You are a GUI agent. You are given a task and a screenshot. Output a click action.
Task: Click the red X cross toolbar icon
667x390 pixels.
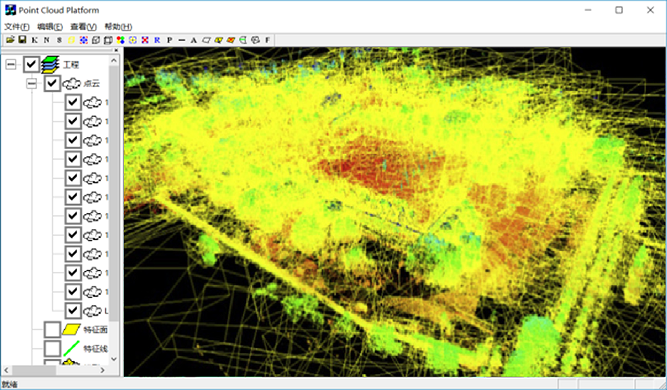pyautogui.click(x=145, y=40)
